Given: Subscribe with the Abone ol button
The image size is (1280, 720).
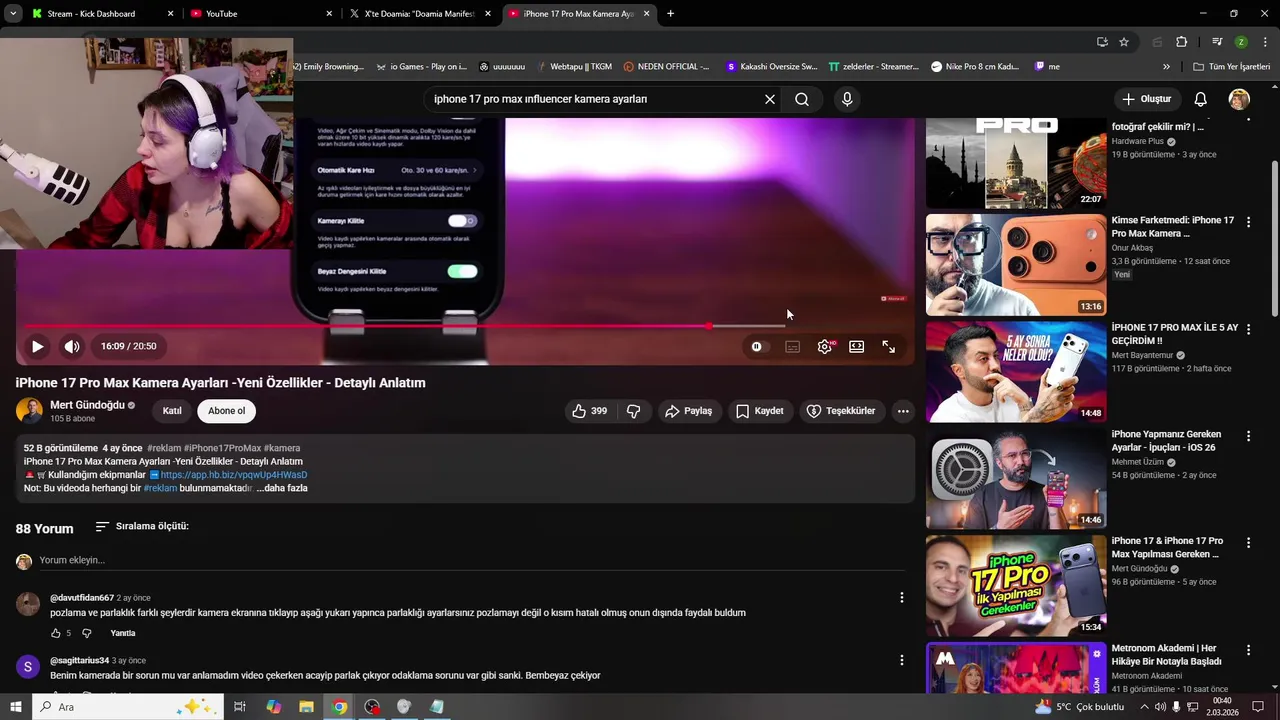Looking at the screenshot, I should click(x=226, y=411).
